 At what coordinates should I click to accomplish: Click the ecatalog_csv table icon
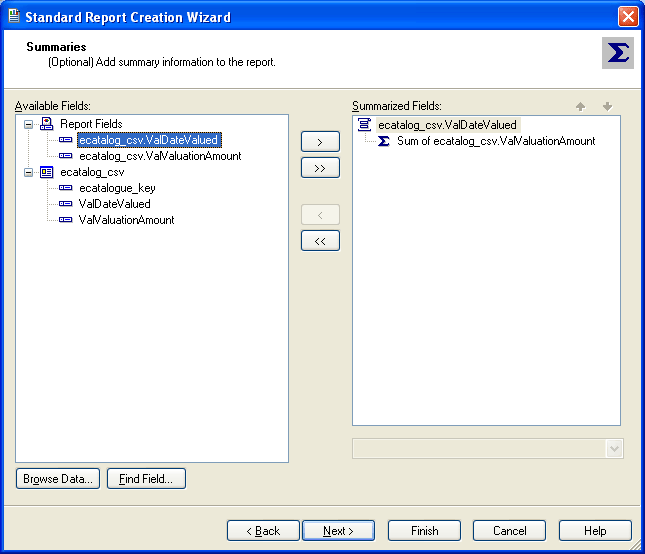coord(46,172)
